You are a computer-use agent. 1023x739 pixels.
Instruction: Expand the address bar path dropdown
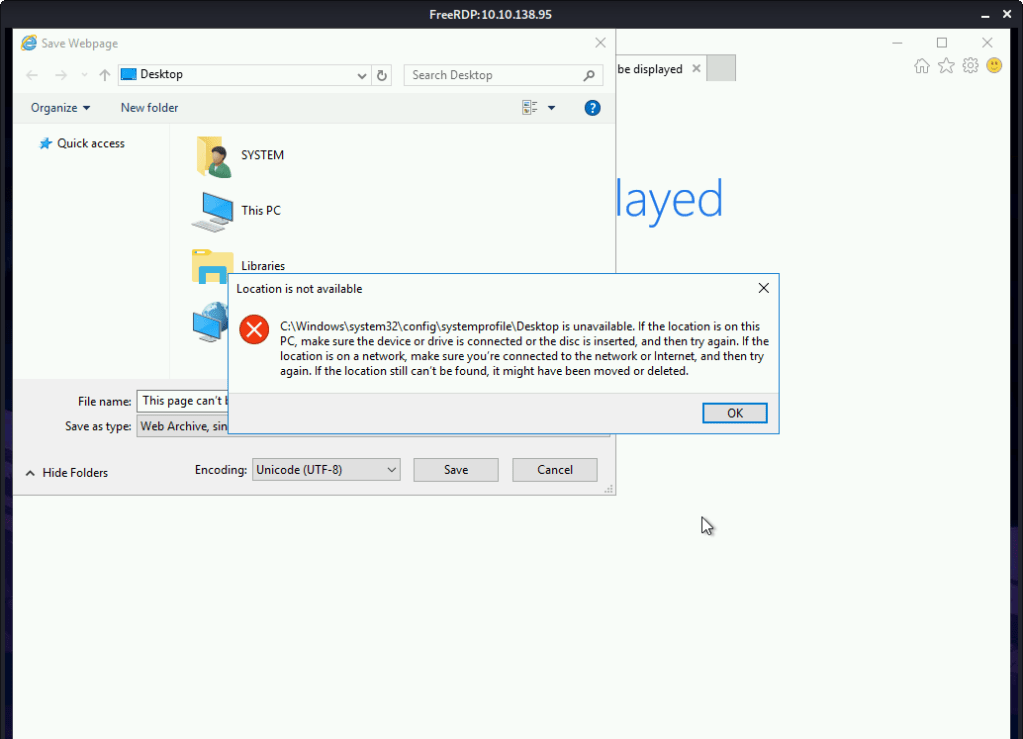[x=362, y=75]
